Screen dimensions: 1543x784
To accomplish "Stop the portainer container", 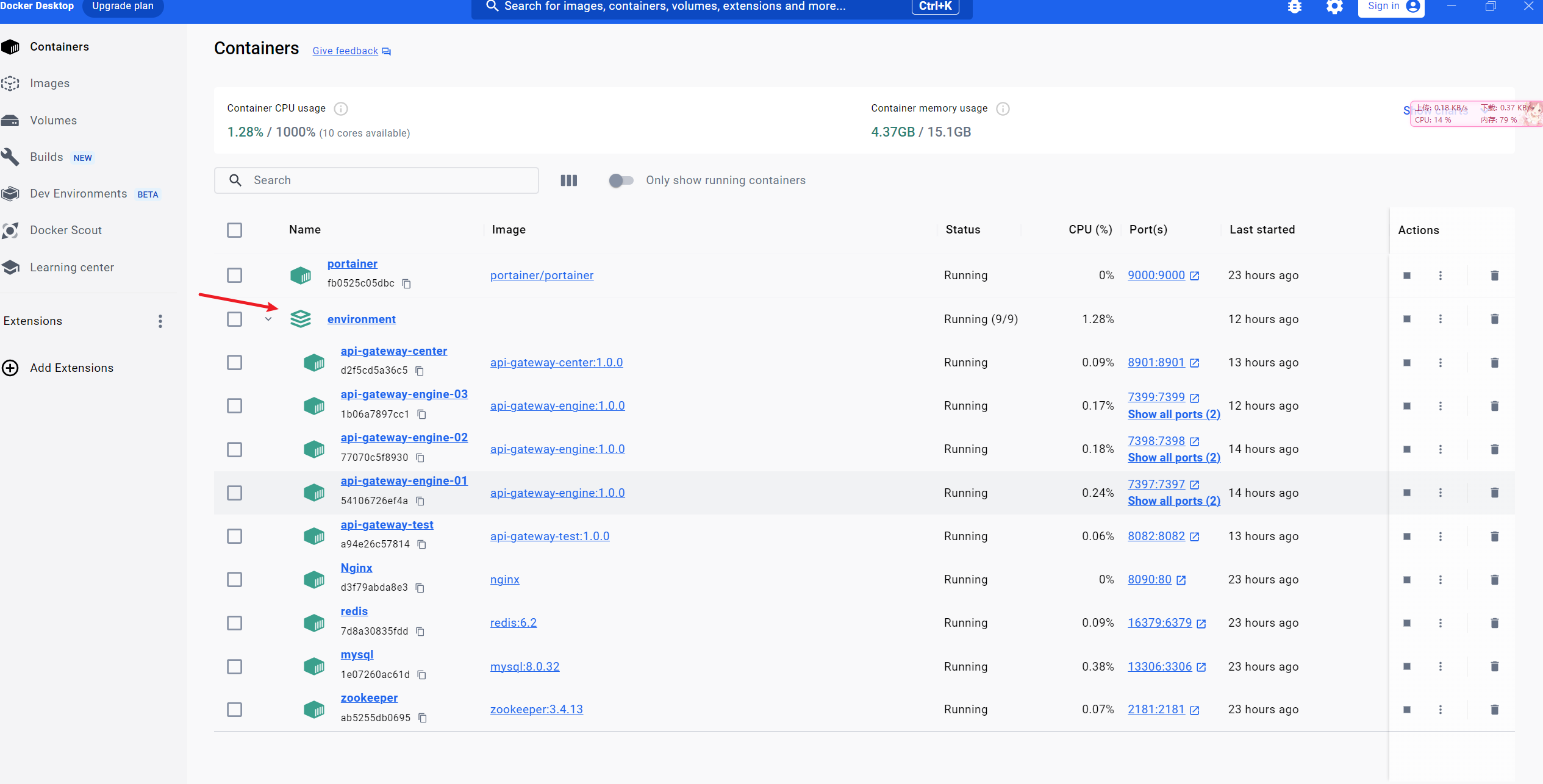I will pyautogui.click(x=1406, y=276).
